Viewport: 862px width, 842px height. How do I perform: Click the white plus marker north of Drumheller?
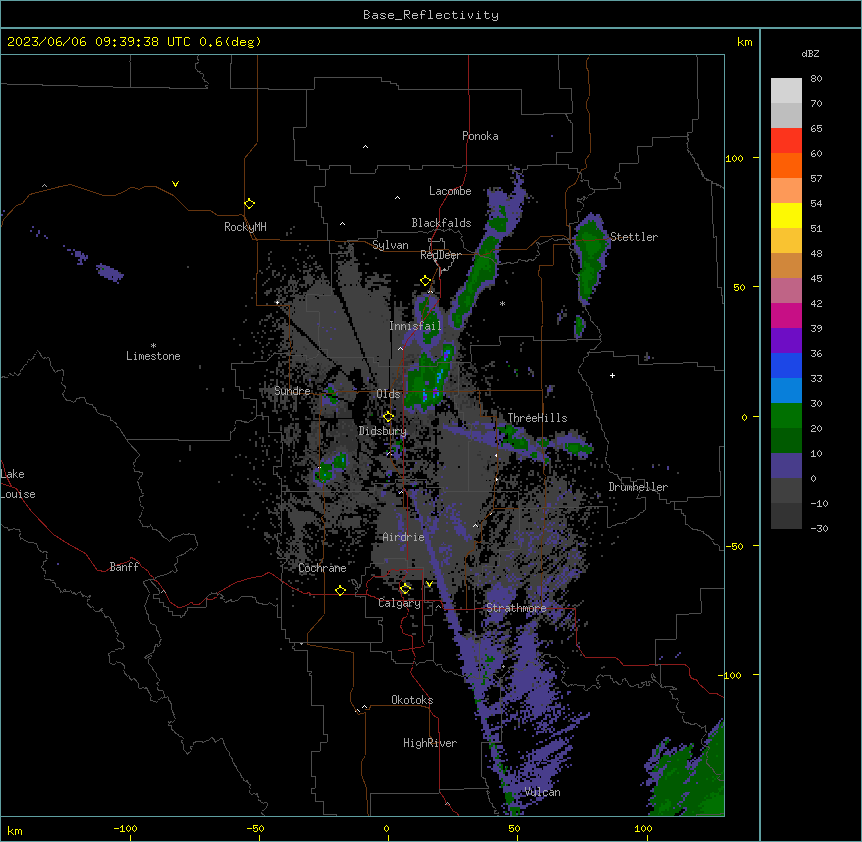coord(612,375)
